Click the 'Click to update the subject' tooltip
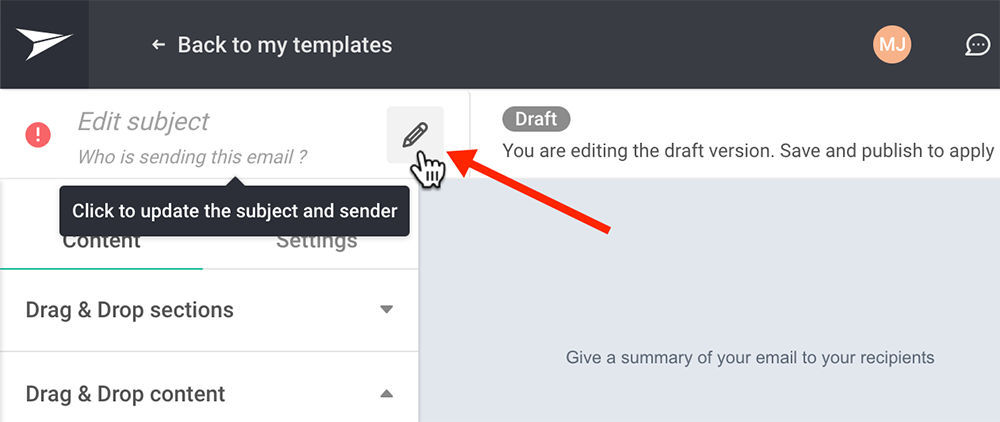 (234, 211)
